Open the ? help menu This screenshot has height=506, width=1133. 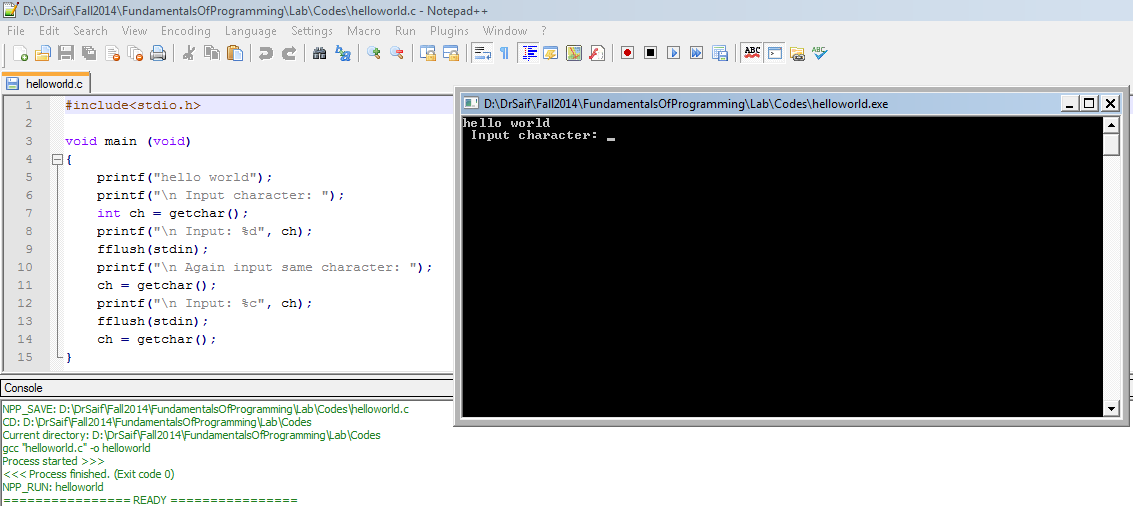pyautogui.click(x=543, y=31)
